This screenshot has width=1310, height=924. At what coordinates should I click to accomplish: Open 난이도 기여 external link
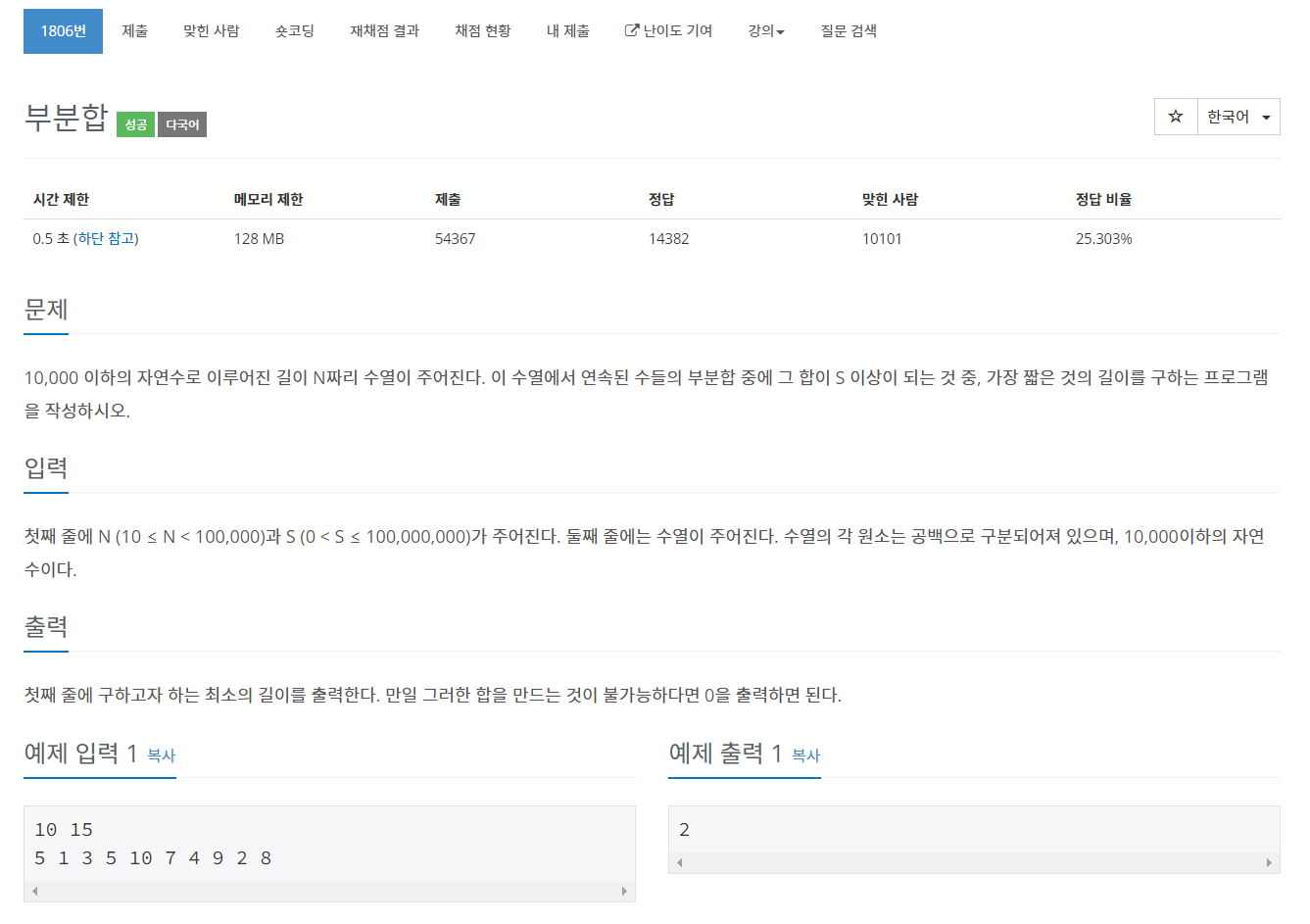point(669,31)
